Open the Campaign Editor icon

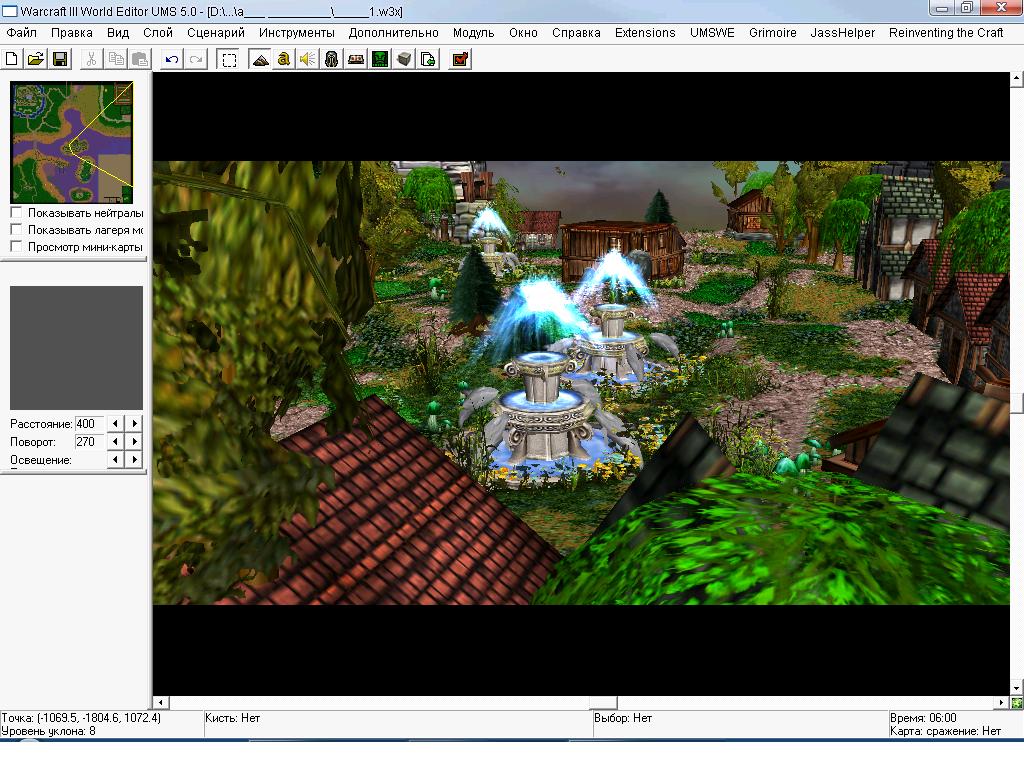(x=356, y=59)
